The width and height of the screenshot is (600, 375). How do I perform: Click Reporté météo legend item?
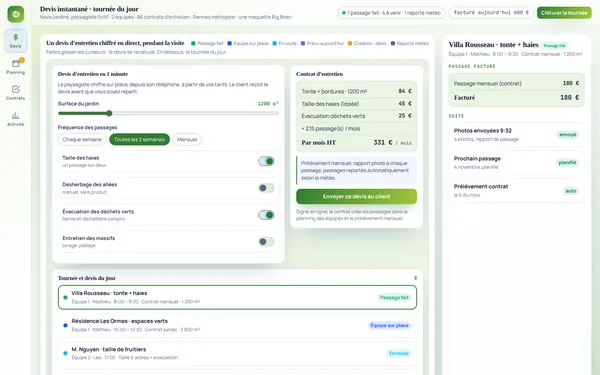coord(409,43)
